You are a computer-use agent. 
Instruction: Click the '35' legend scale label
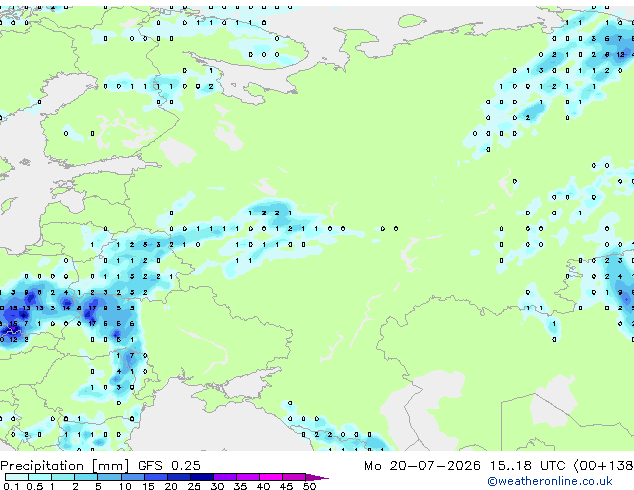coord(240,486)
